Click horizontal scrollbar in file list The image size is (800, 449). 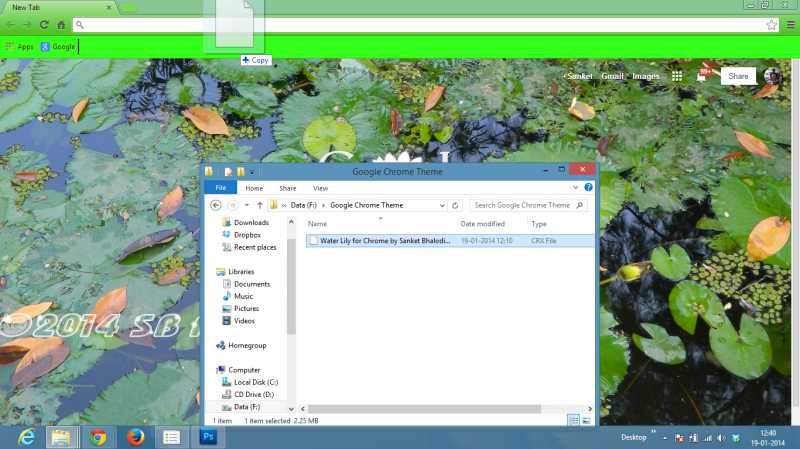[424, 409]
